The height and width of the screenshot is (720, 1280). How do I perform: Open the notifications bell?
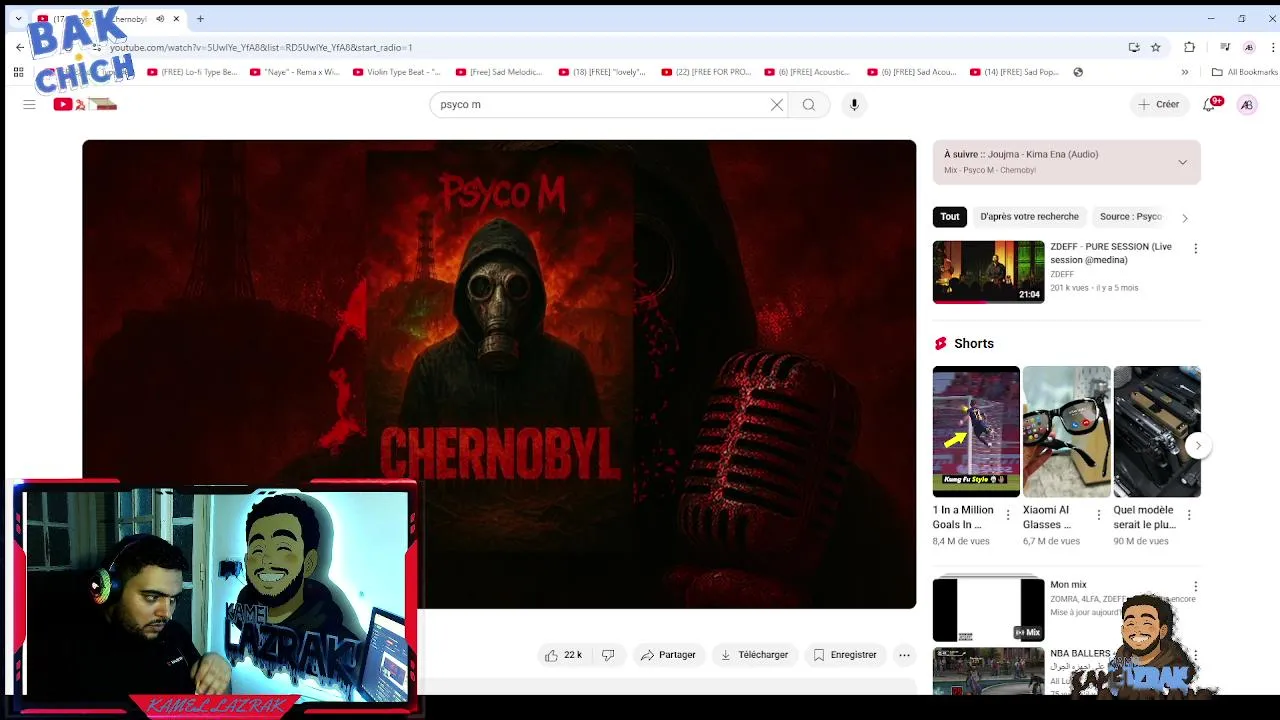(1210, 104)
